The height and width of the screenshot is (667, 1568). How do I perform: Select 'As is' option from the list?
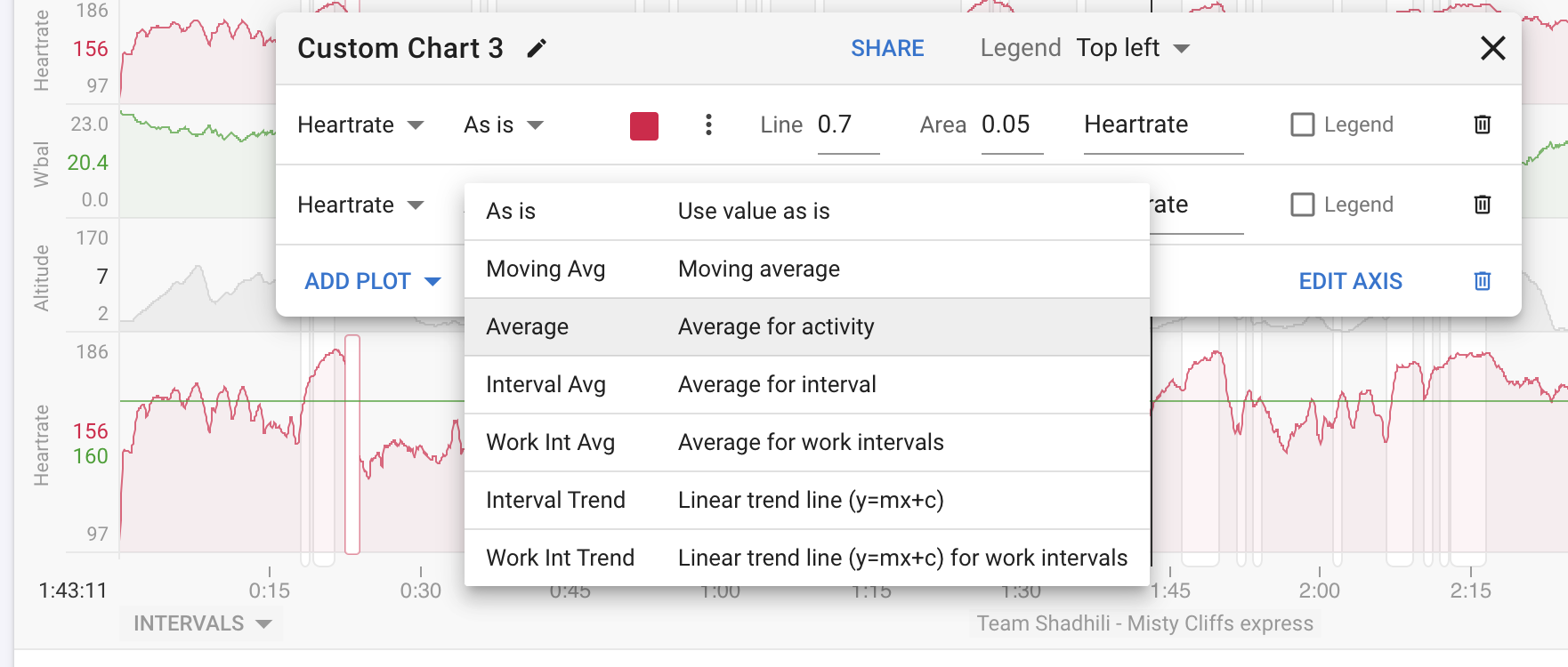coord(807,212)
